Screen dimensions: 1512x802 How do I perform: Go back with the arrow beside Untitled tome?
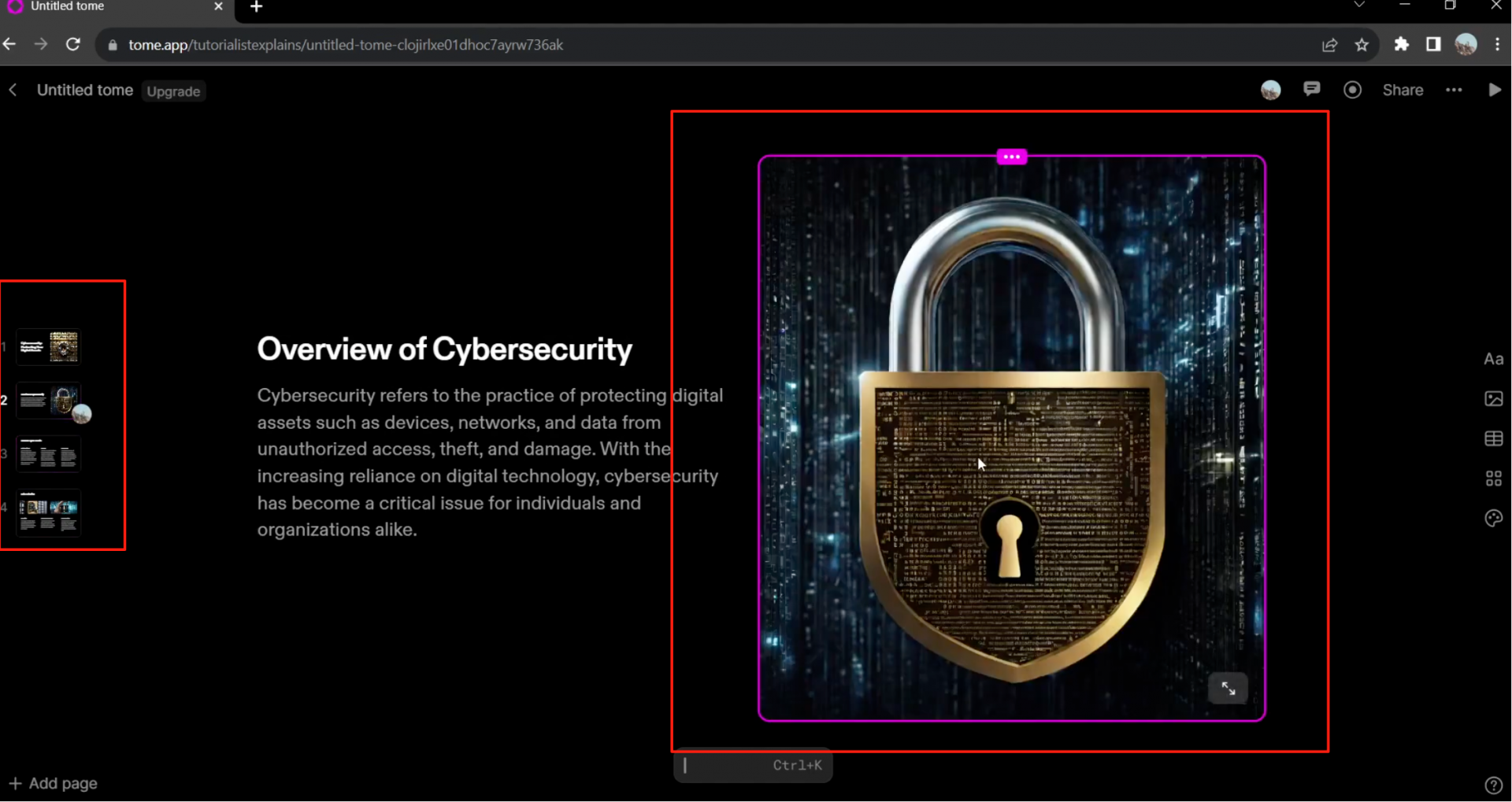pyautogui.click(x=13, y=90)
